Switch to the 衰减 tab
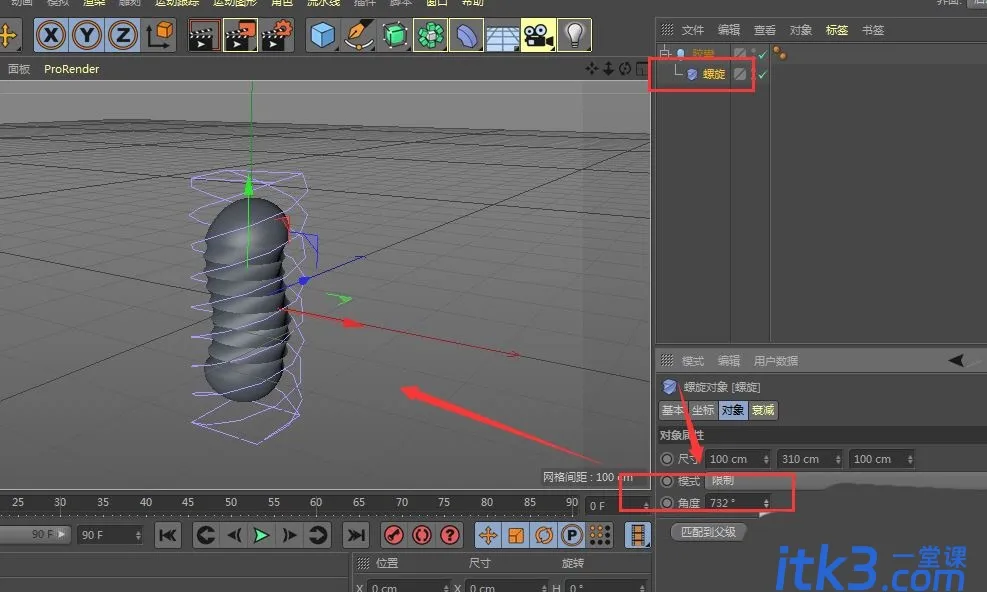Viewport: 987px width, 592px height. tap(763, 410)
